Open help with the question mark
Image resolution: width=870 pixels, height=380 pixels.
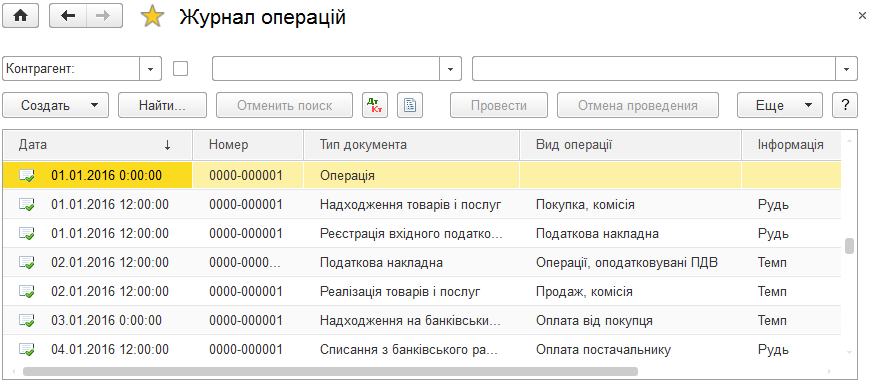coord(845,105)
